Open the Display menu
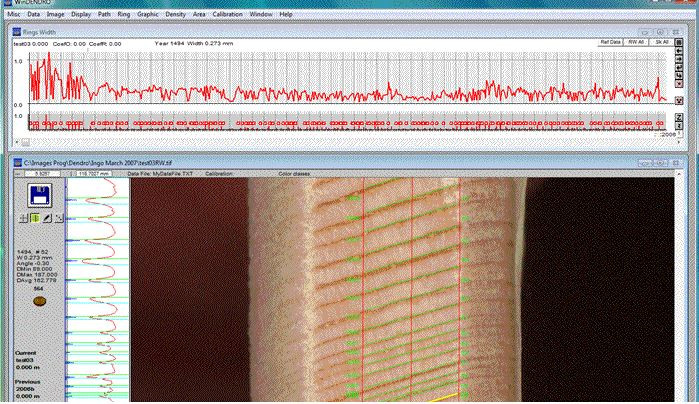The width and height of the screenshot is (699, 404). point(81,14)
